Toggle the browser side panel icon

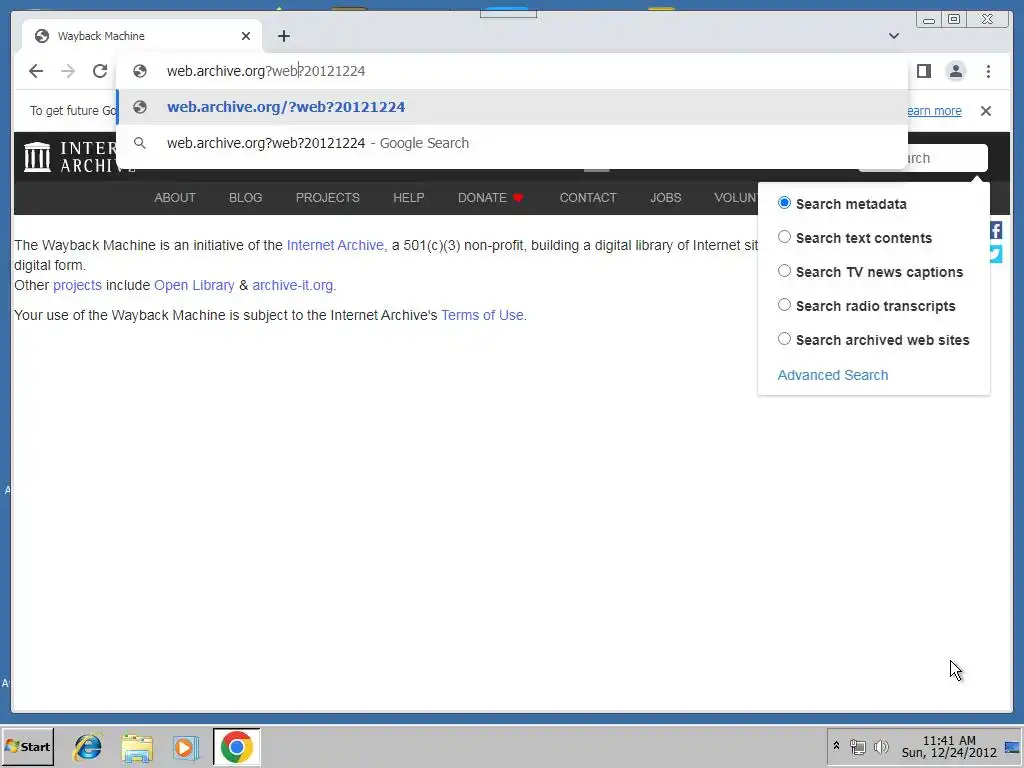923,71
